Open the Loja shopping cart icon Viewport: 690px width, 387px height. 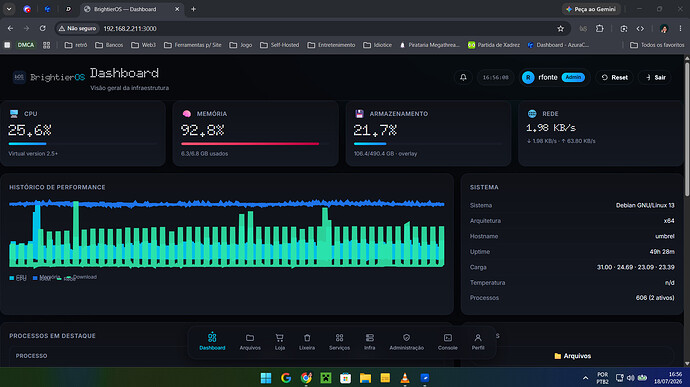click(x=279, y=342)
